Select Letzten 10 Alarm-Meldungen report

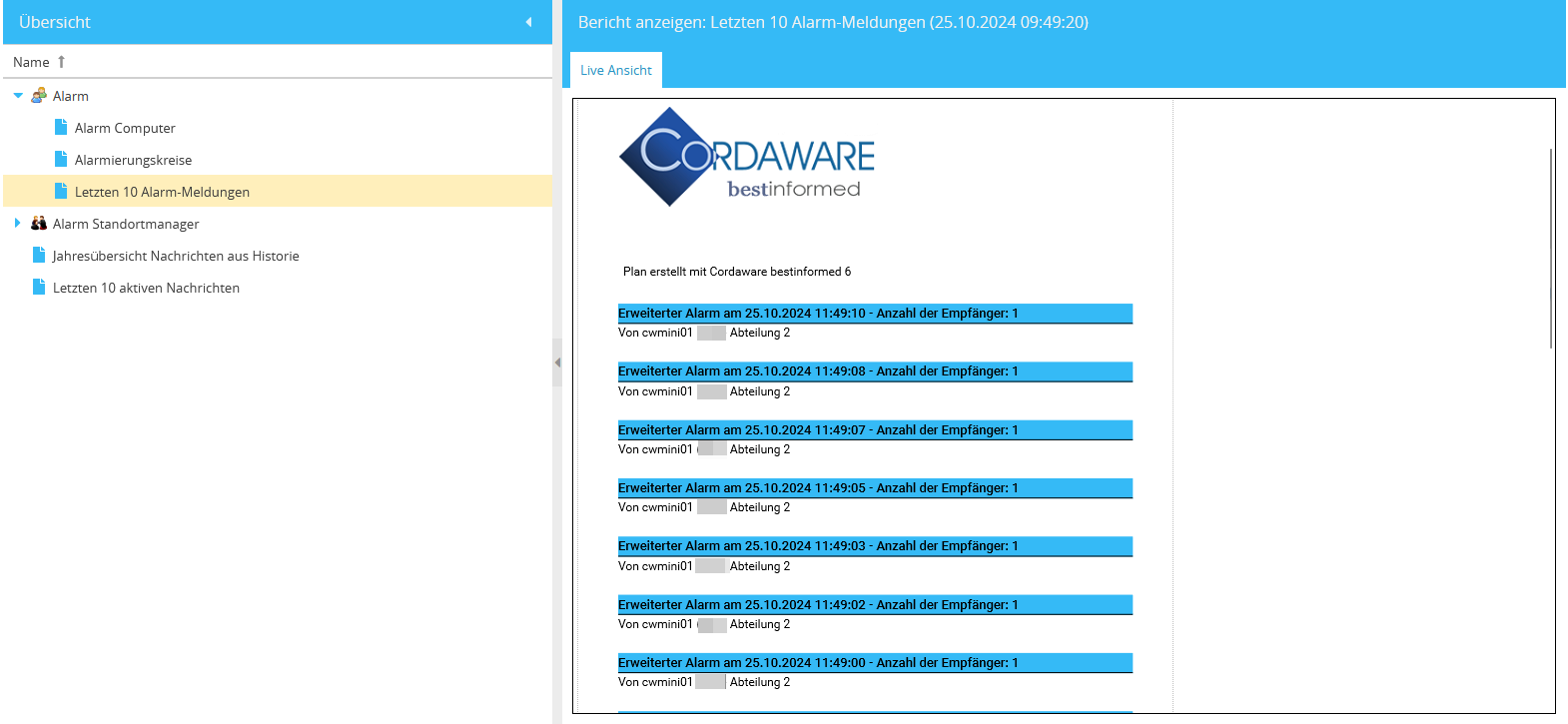(x=162, y=192)
